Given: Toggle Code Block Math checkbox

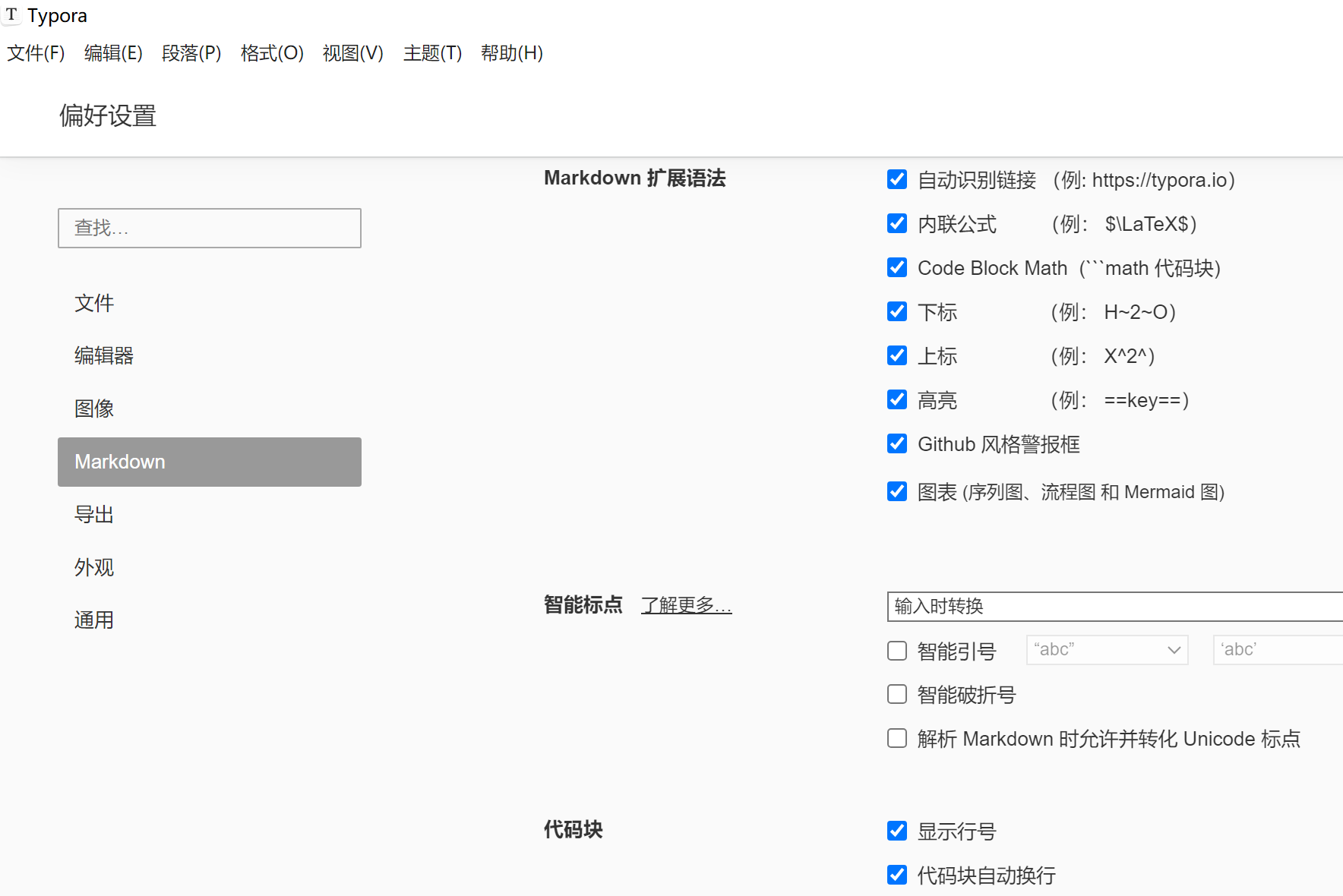Looking at the screenshot, I should point(897,267).
